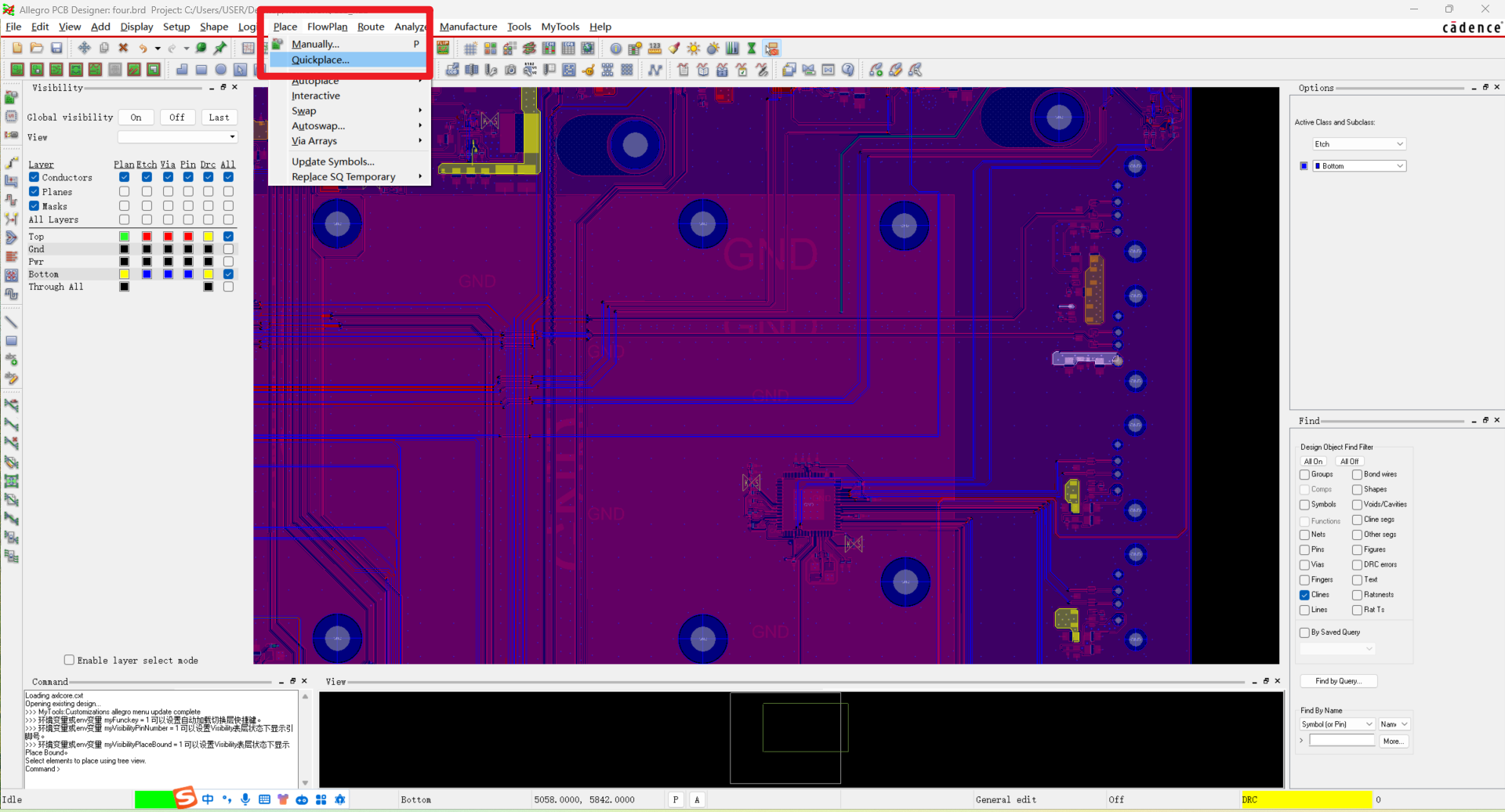Viewport: 1505px width, 812px height.
Task: Click Global visibility Off button
Action: pos(177,118)
